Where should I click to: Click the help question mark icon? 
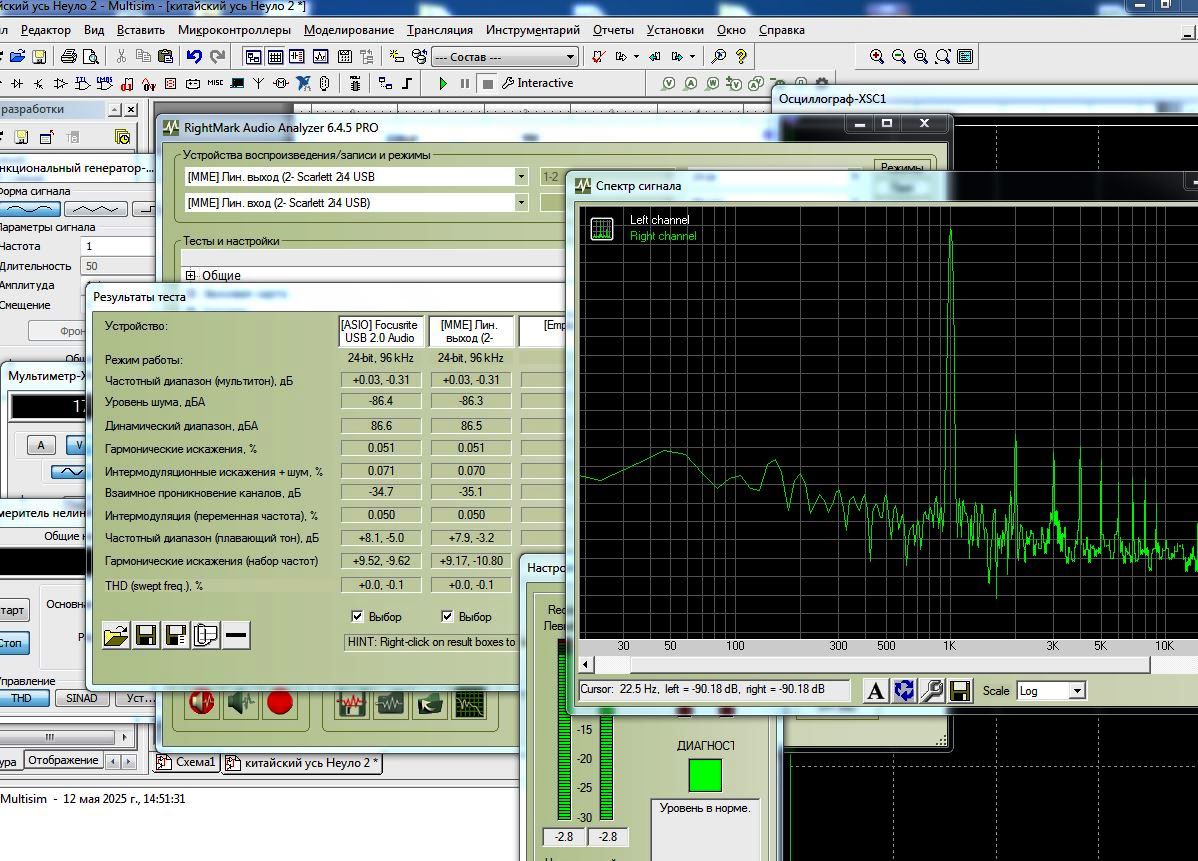click(x=741, y=57)
